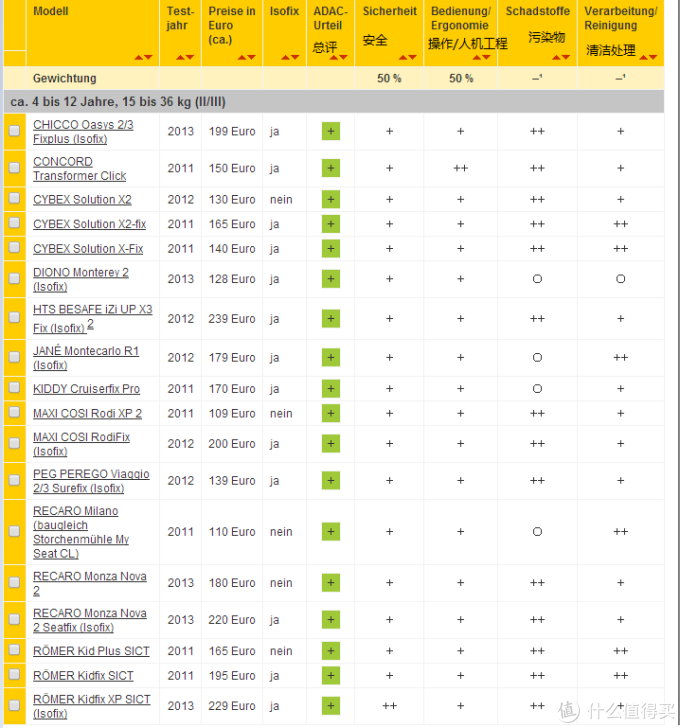Screen dimensions: 680x728
Task: Open CHICCO Oasys 2/3 Fixplus link
Action: [83, 132]
